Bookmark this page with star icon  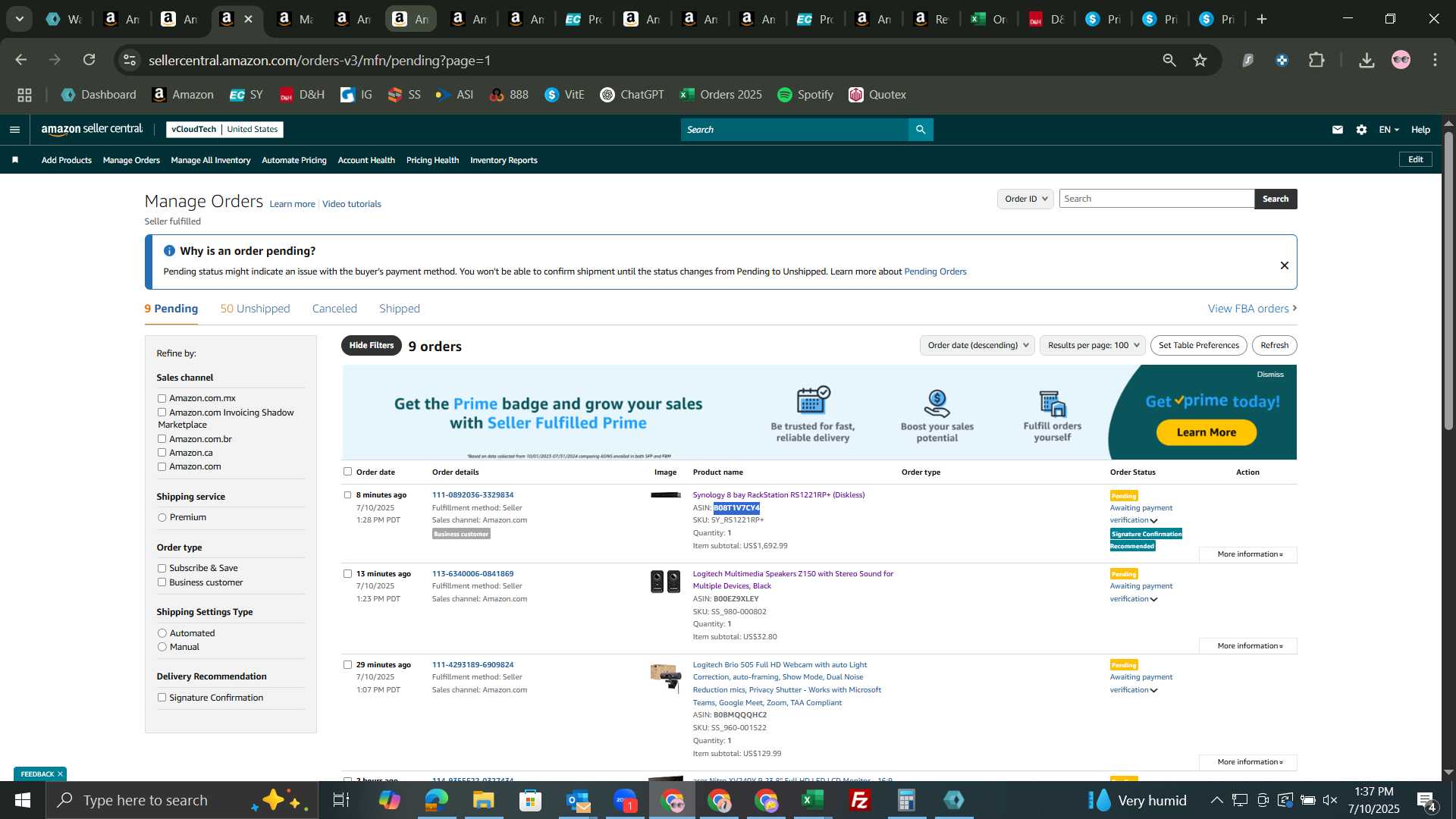coord(1200,60)
